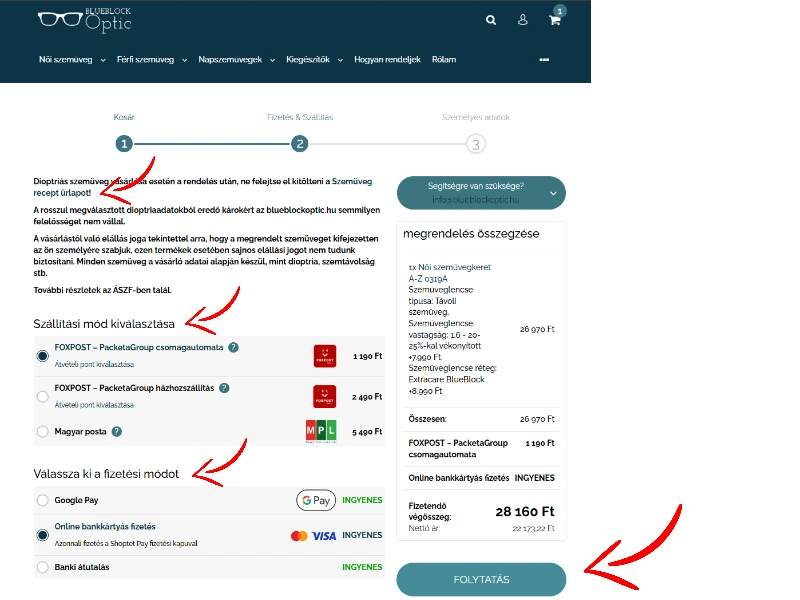Click help icon next to Magyar posta

pos(117,432)
